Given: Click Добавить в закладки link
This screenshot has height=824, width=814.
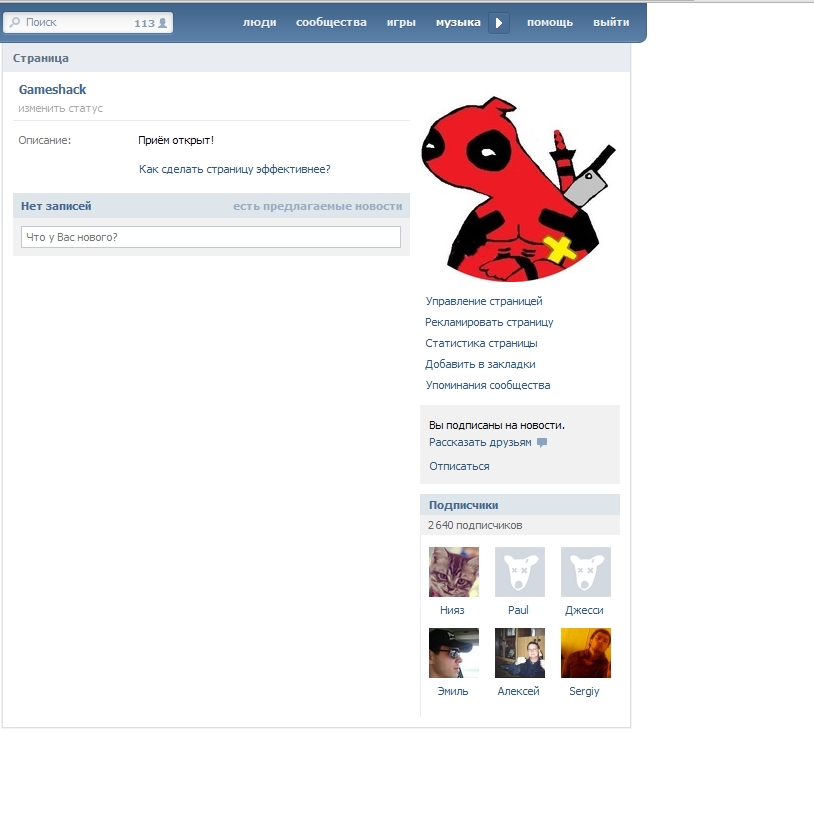Looking at the screenshot, I should pyautogui.click(x=480, y=364).
